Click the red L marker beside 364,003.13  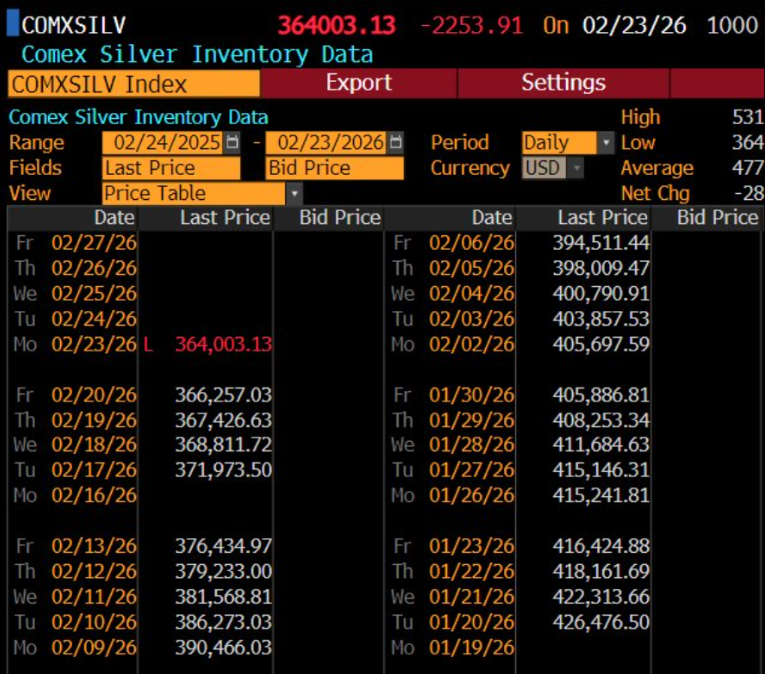click(148, 344)
